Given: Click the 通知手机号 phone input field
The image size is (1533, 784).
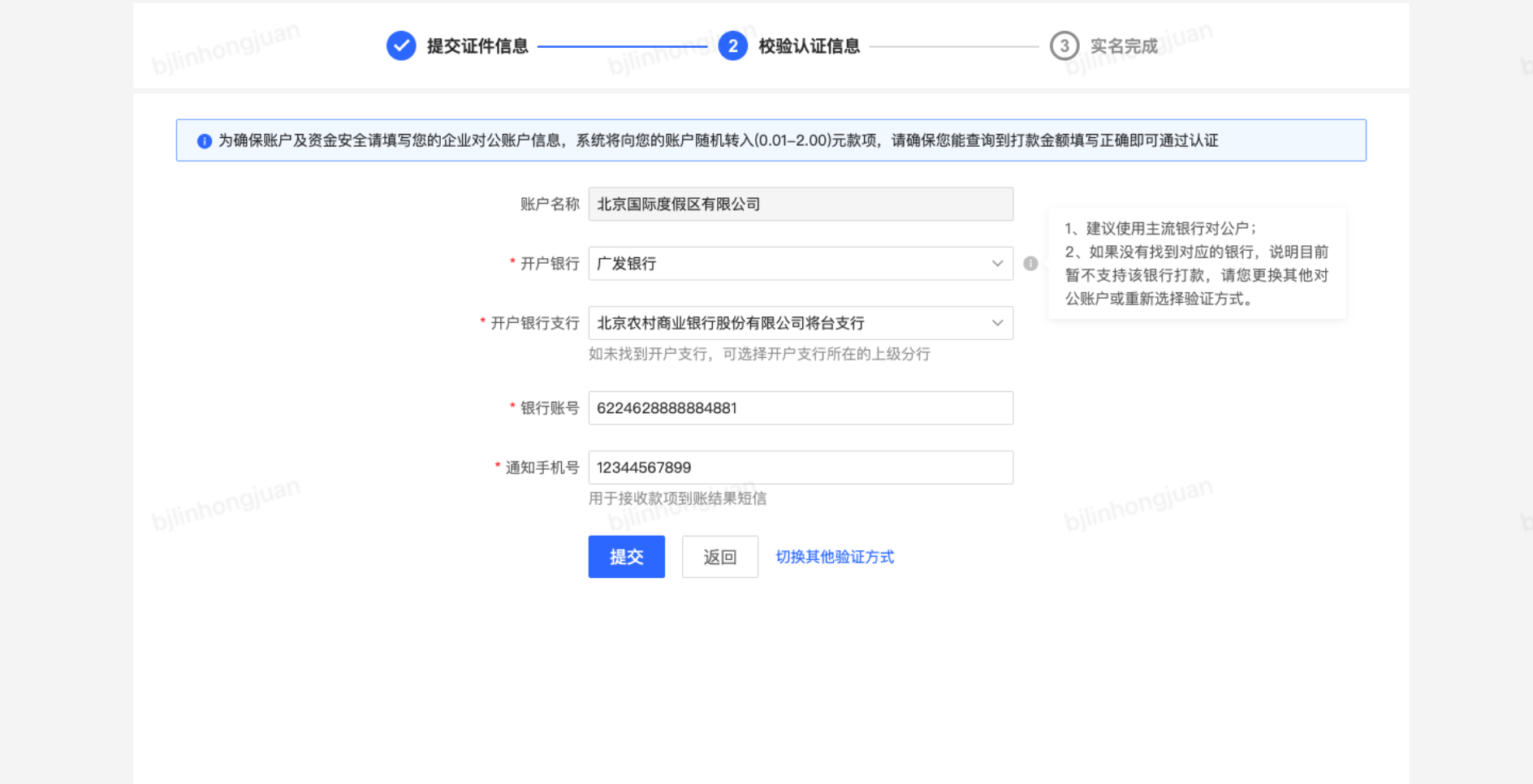Looking at the screenshot, I should pos(800,467).
